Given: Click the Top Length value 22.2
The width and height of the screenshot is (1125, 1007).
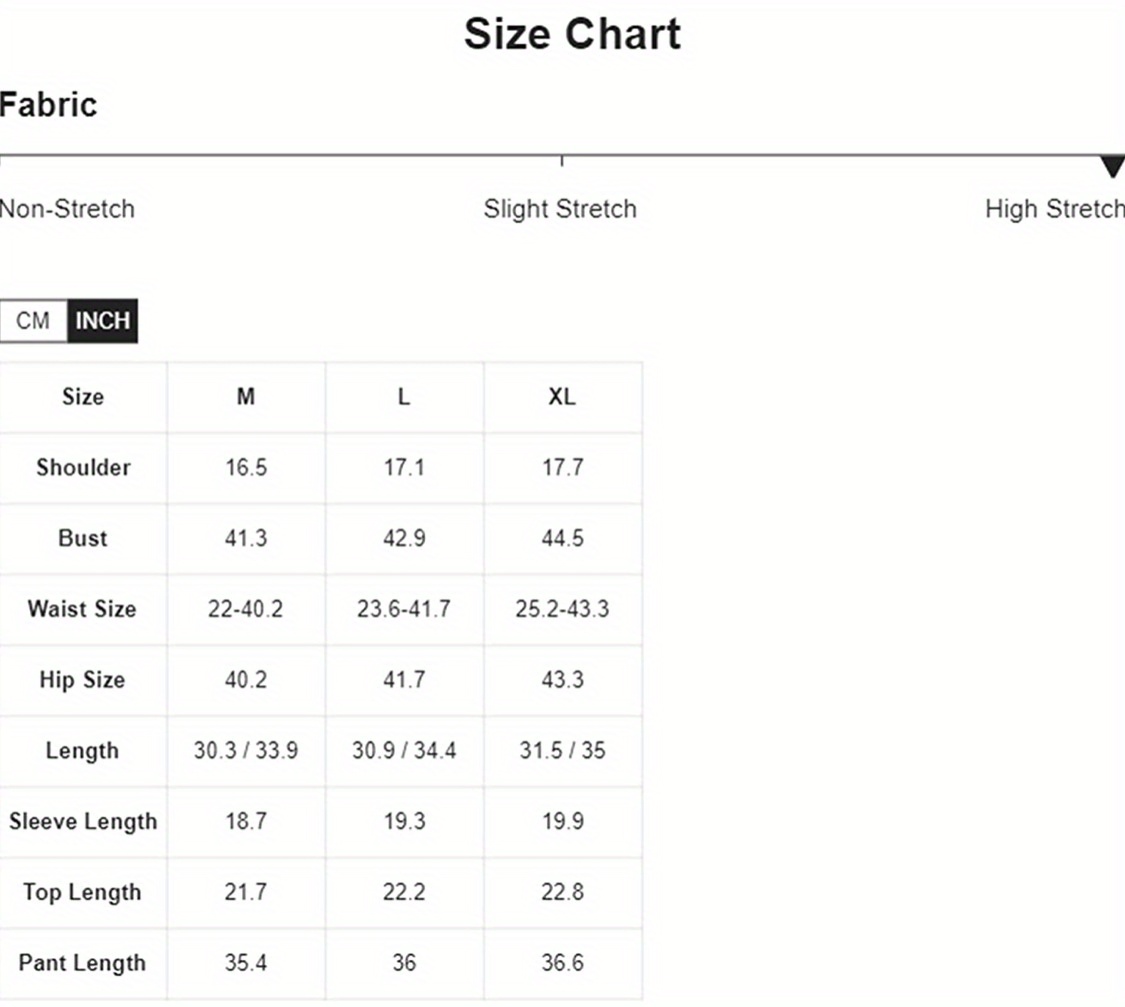Looking at the screenshot, I should point(404,892).
